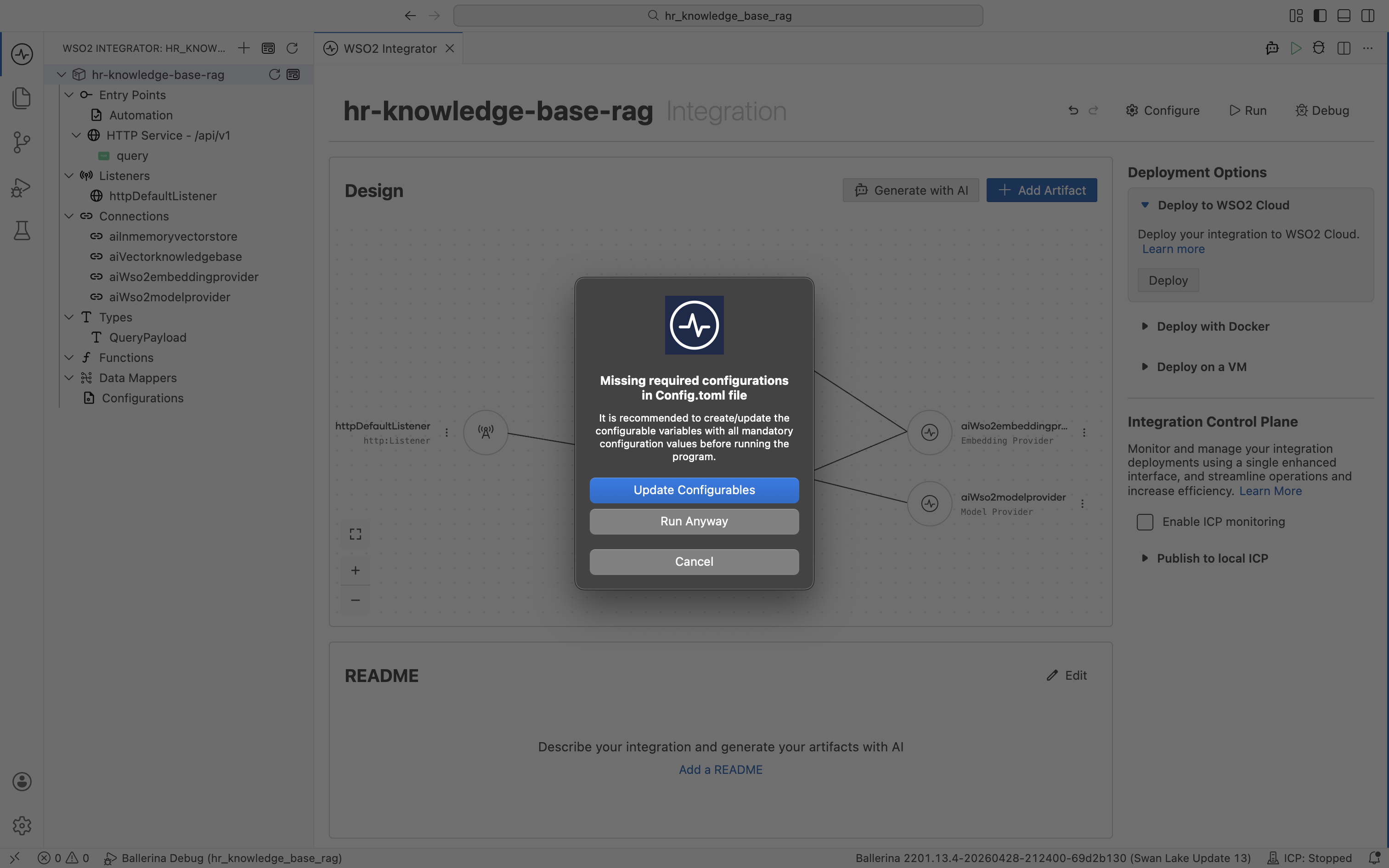The image size is (1389, 868).
Task: Open the Explorer files icon
Action: pos(22,97)
